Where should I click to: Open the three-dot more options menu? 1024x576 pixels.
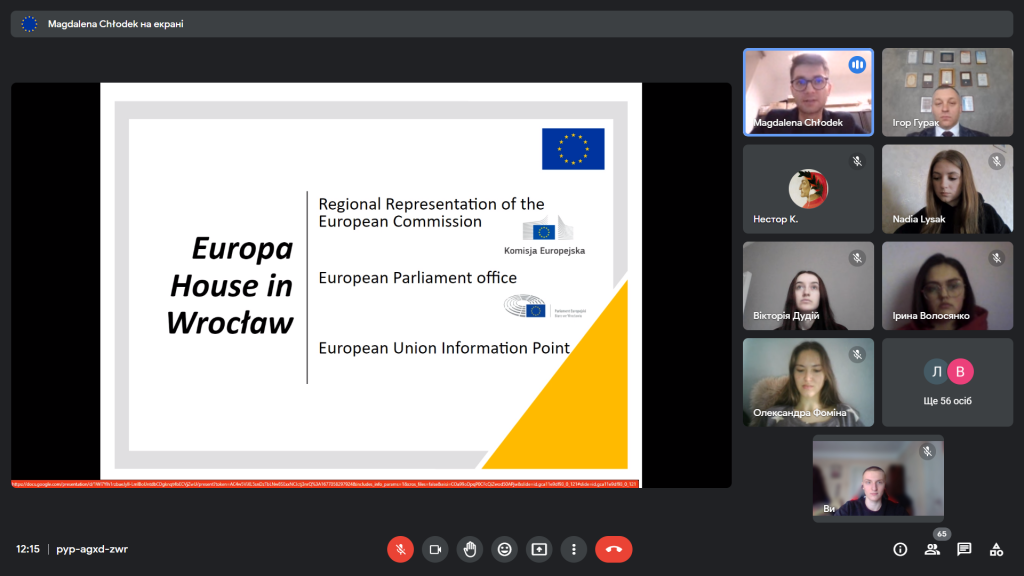(x=573, y=549)
